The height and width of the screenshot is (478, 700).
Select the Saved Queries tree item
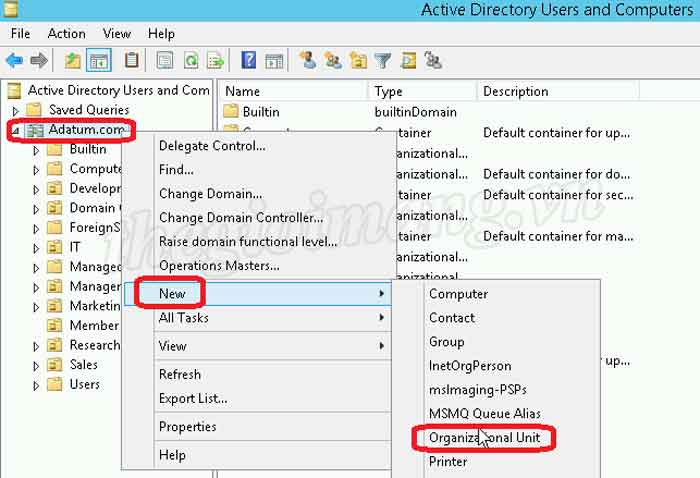click(x=89, y=110)
